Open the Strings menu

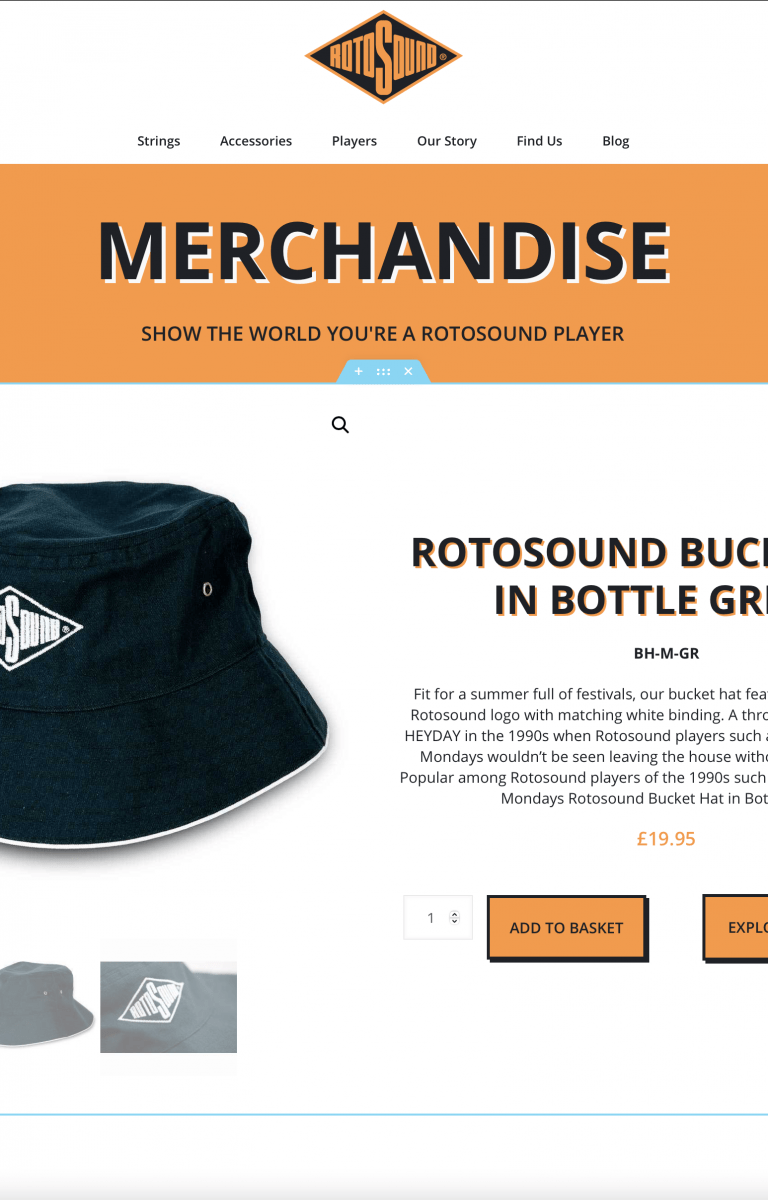(x=158, y=141)
